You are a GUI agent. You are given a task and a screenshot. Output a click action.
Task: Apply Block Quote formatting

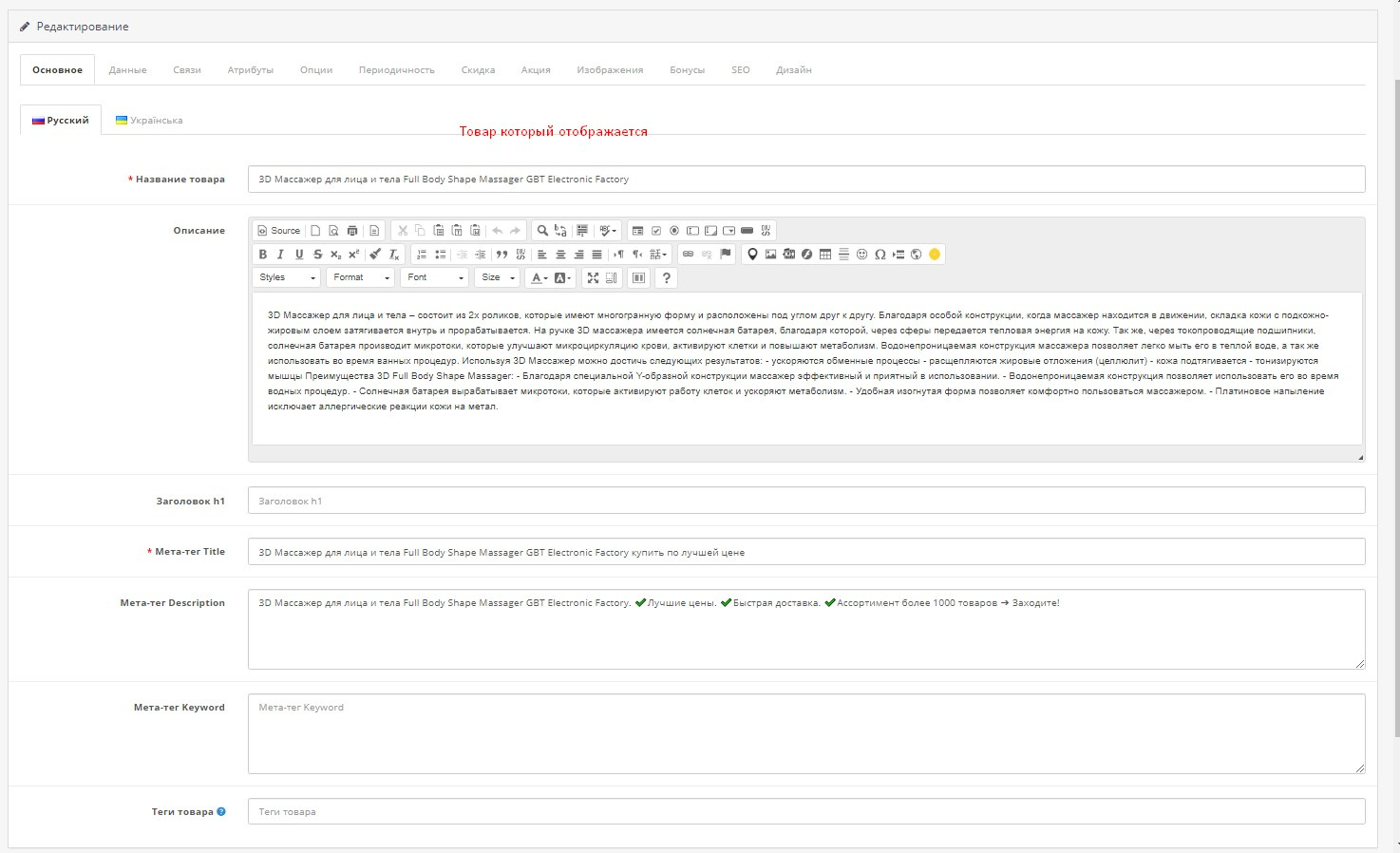[501, 255]
